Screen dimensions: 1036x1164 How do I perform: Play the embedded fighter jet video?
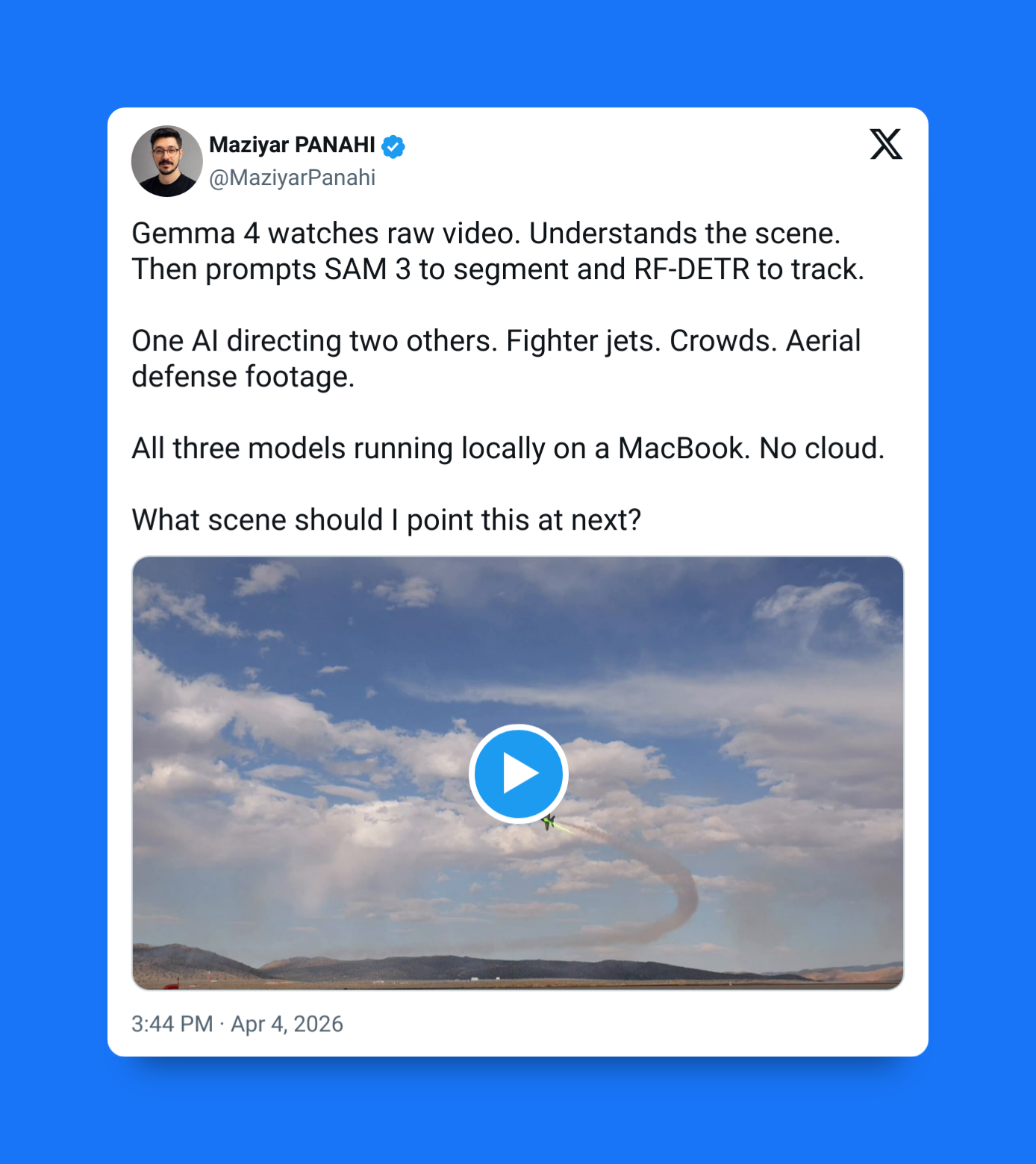click(x=519, y=774)
